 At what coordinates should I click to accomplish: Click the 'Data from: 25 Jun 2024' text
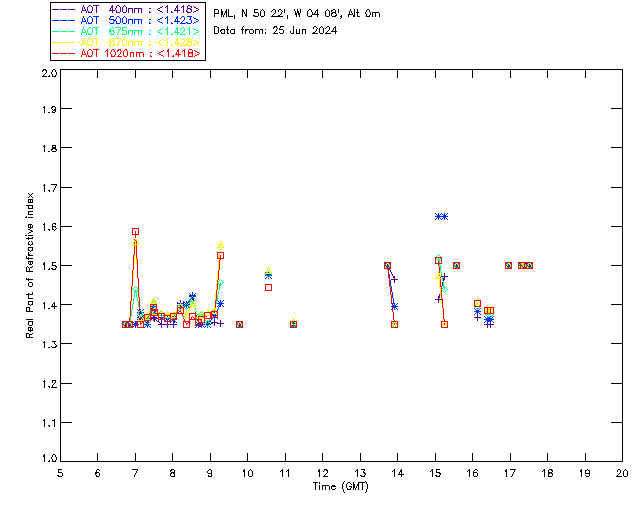275,31
